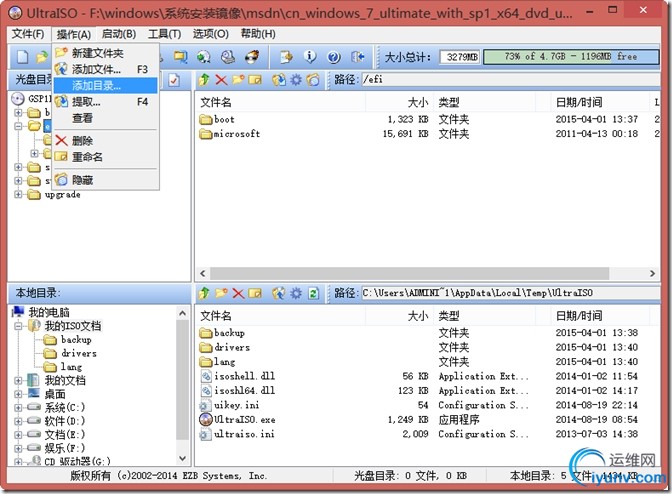This screenshot has height=494, width=672.
Task: Go up one level in the local pane
Action: coord(204,293)
